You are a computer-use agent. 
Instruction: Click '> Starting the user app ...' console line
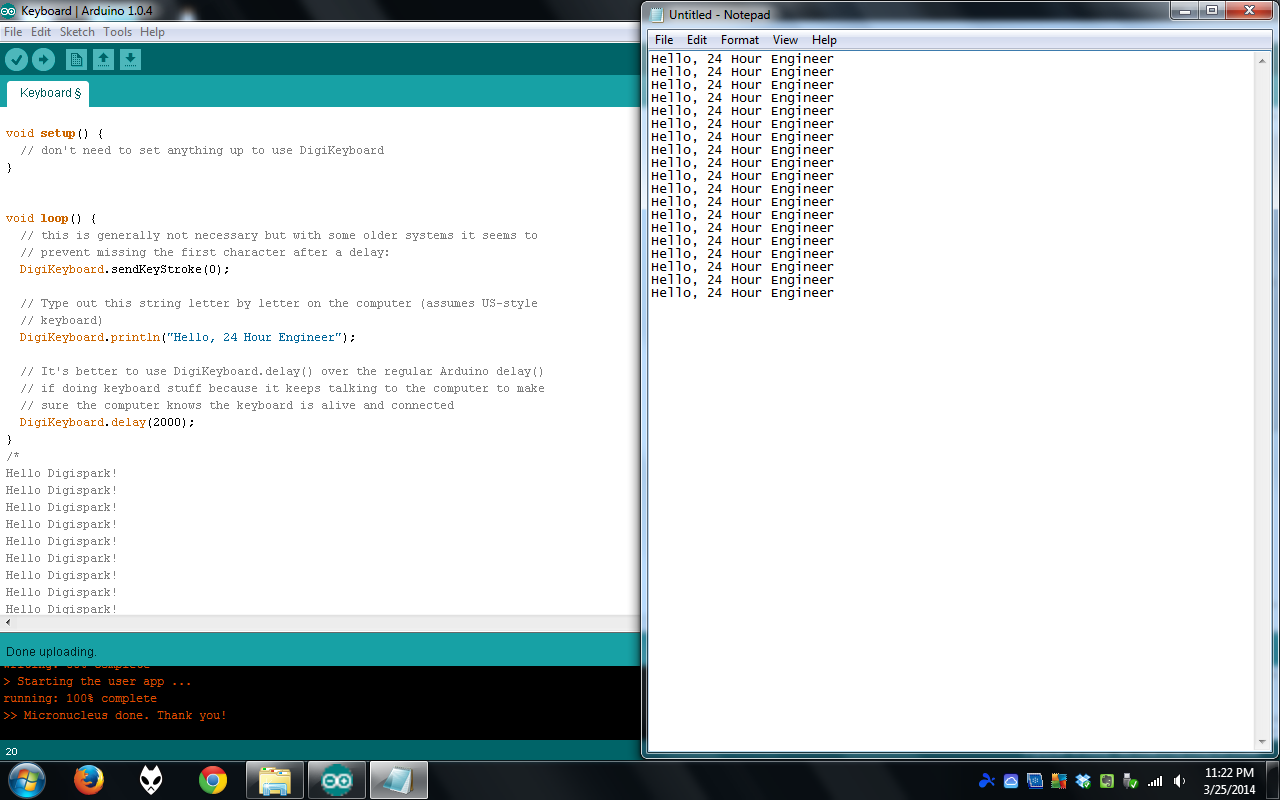point(97,681)
